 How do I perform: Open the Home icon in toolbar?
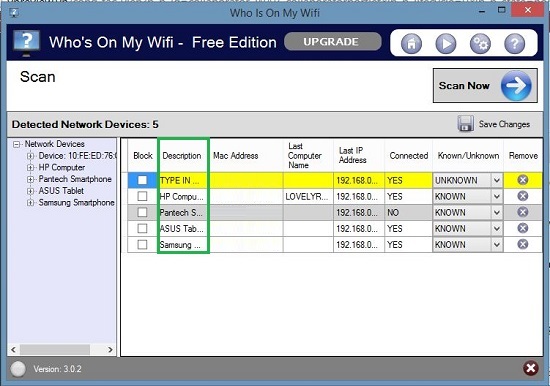pos(411,44)
